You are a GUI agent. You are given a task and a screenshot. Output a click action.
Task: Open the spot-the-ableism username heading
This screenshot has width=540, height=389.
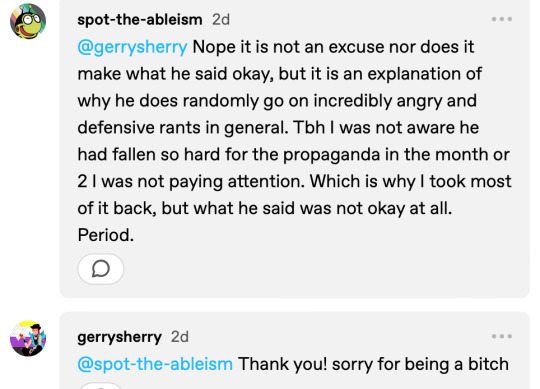[140, 20]
